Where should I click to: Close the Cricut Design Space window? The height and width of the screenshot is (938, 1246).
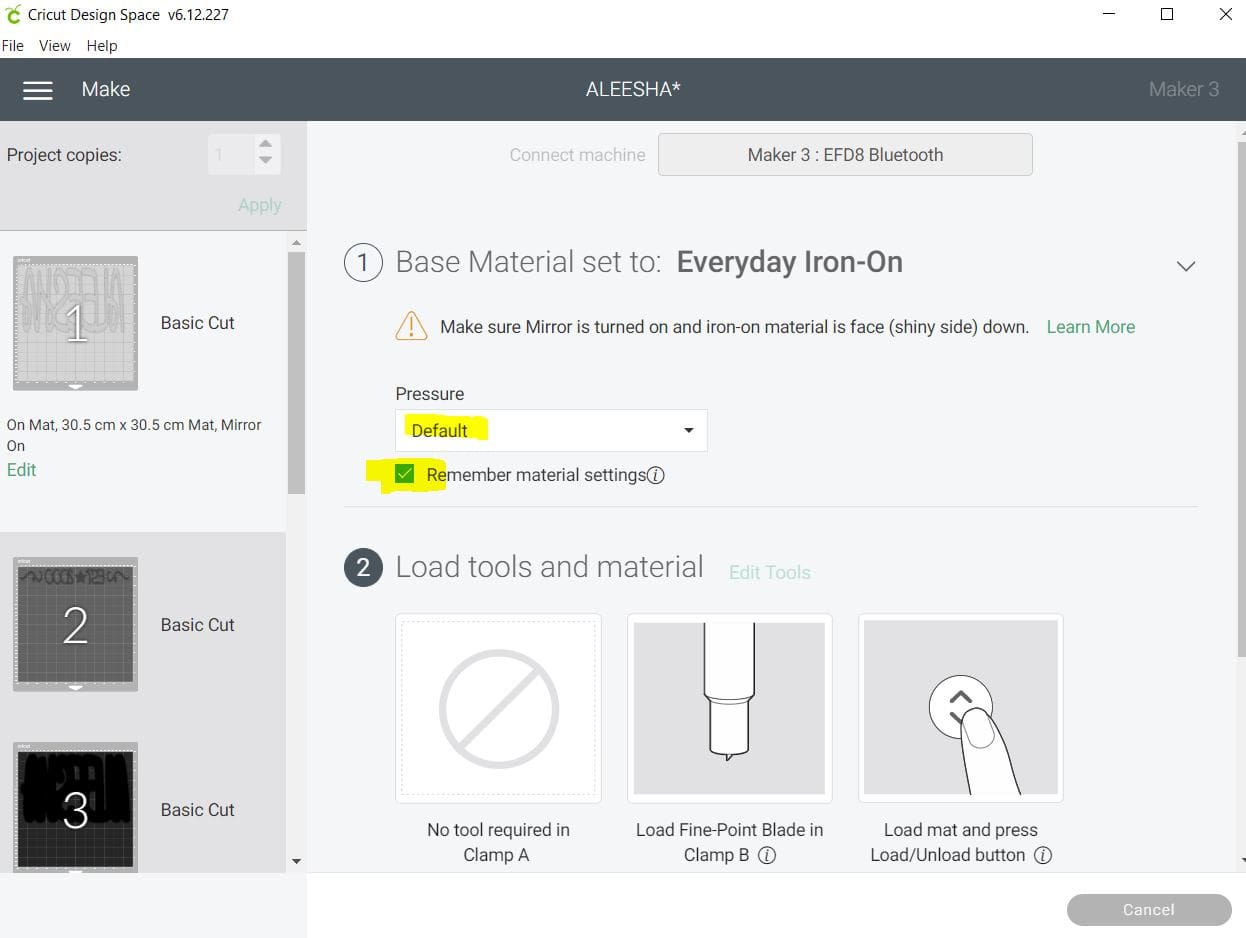tap(1225, 14)
